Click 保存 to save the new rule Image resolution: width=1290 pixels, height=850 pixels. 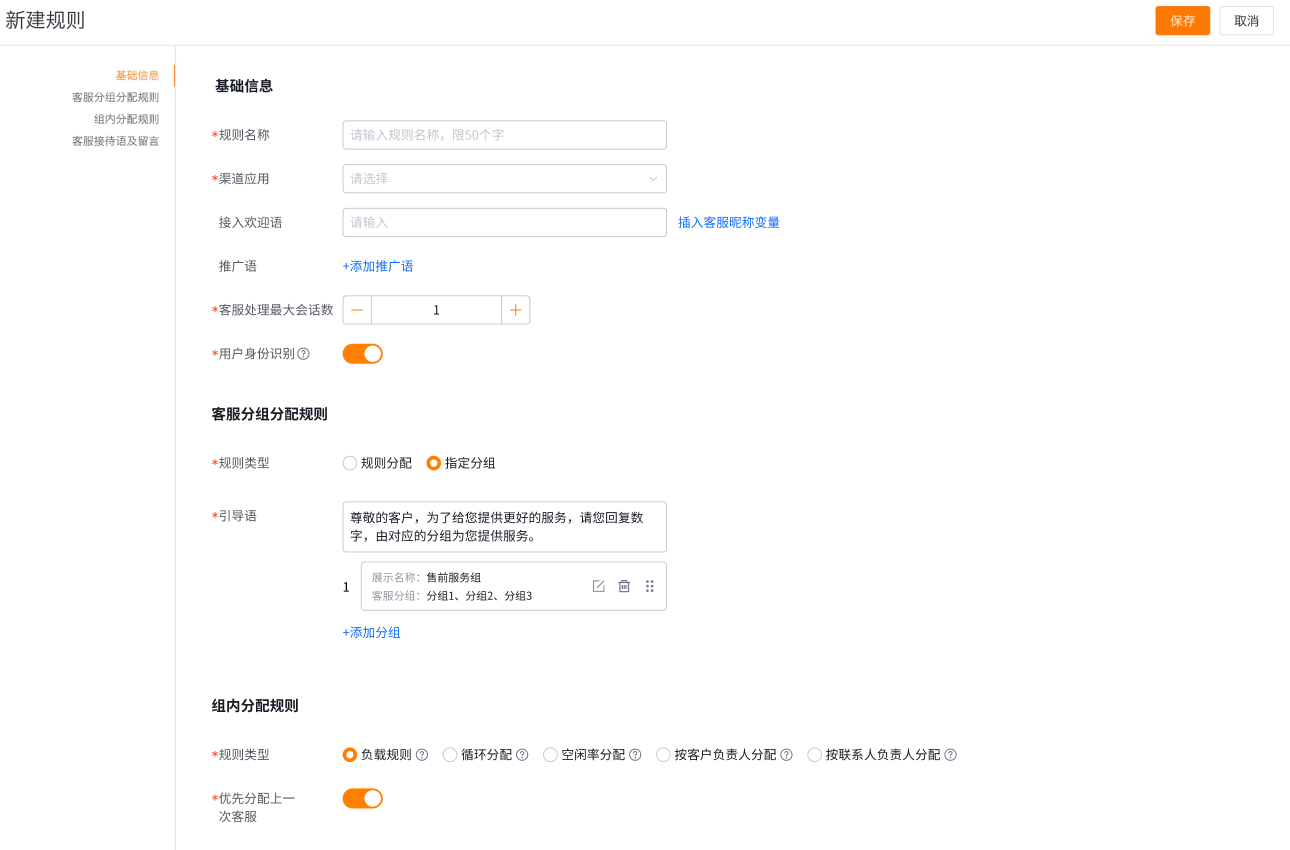point(1182,20)
